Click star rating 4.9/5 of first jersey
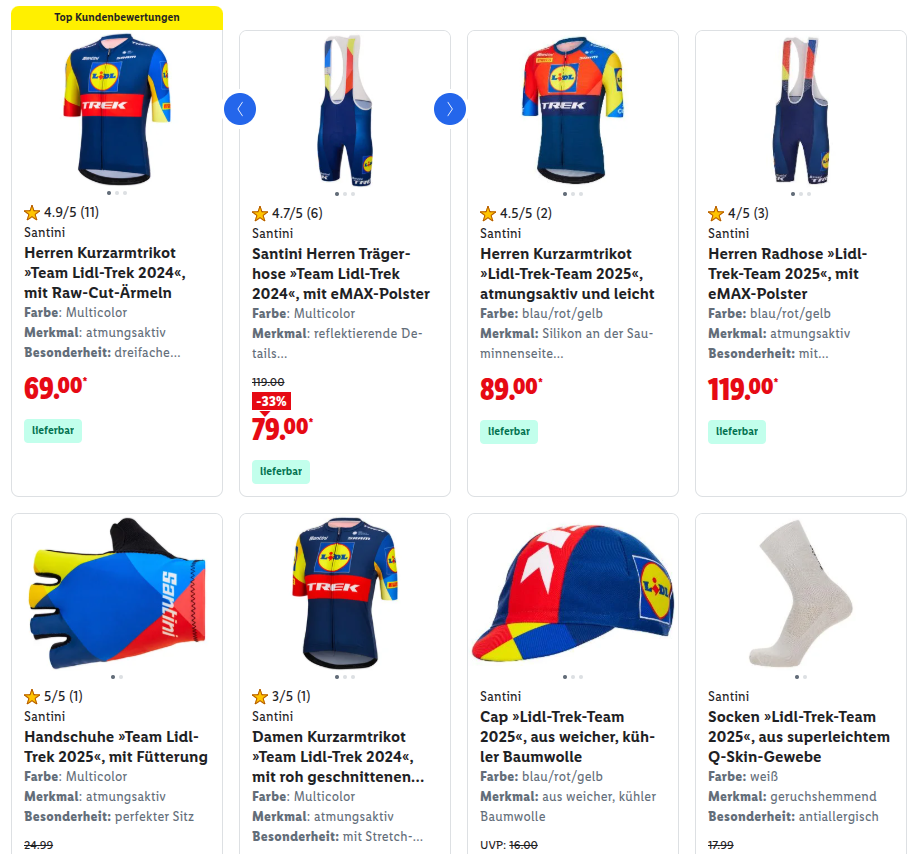This screenshot has height=854, width=913. [x=62, y=212]
